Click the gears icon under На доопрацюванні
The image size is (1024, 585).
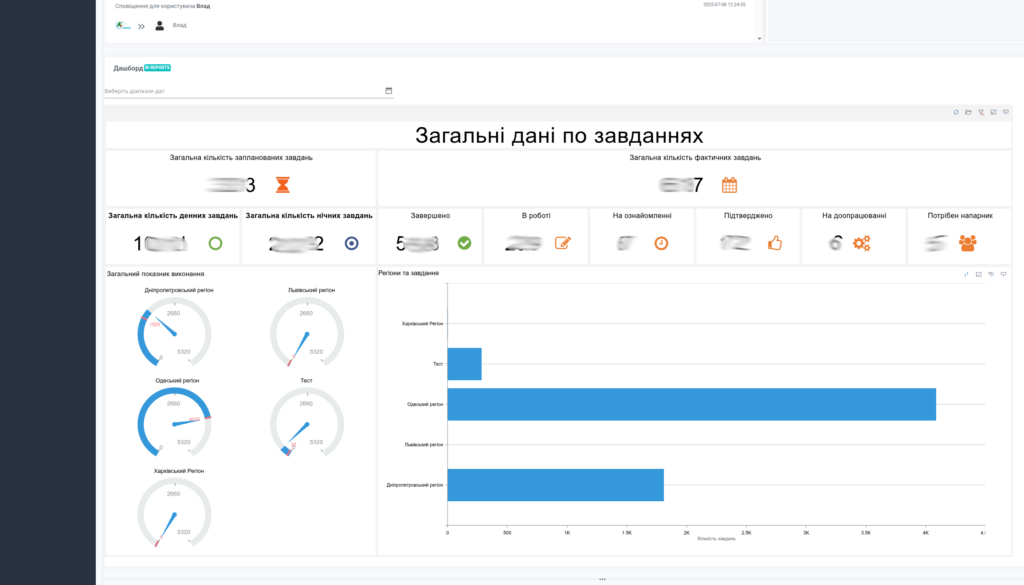coord(861,243)
